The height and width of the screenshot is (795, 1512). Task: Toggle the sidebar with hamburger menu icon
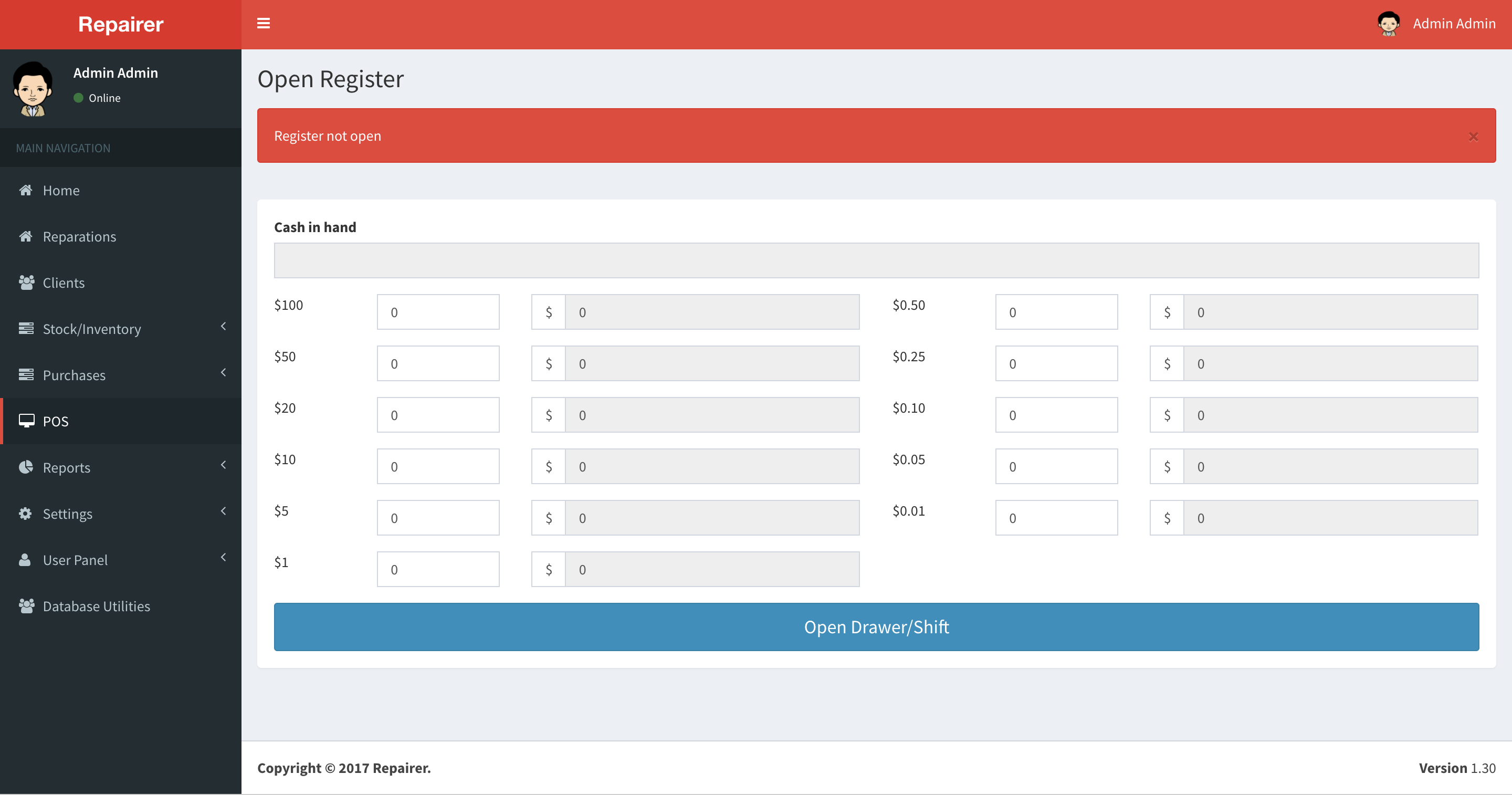coord(264,24)
